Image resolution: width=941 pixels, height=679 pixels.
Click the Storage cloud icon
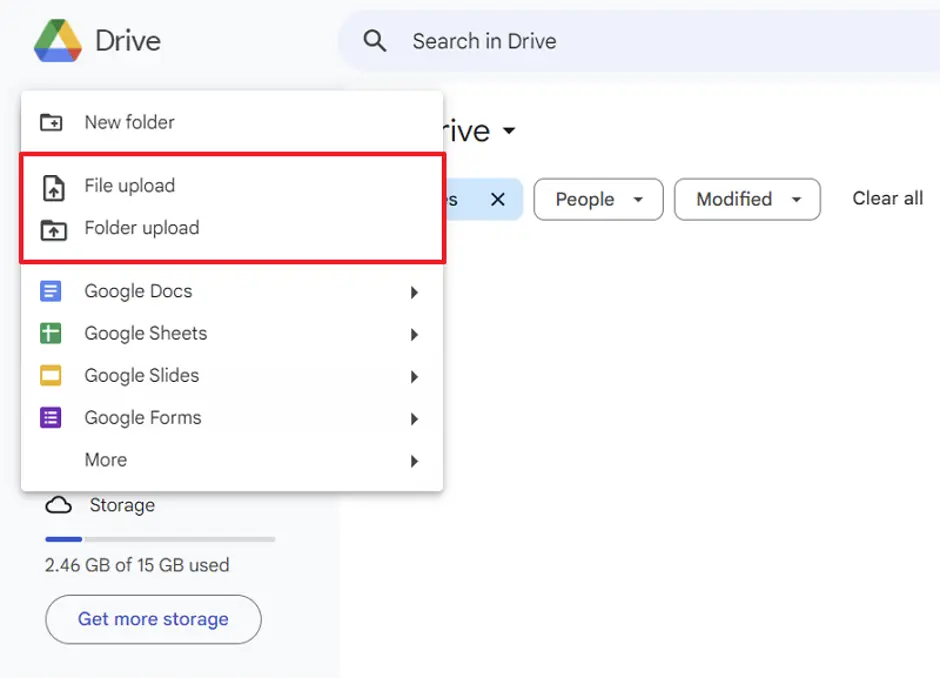coord(58,505)
